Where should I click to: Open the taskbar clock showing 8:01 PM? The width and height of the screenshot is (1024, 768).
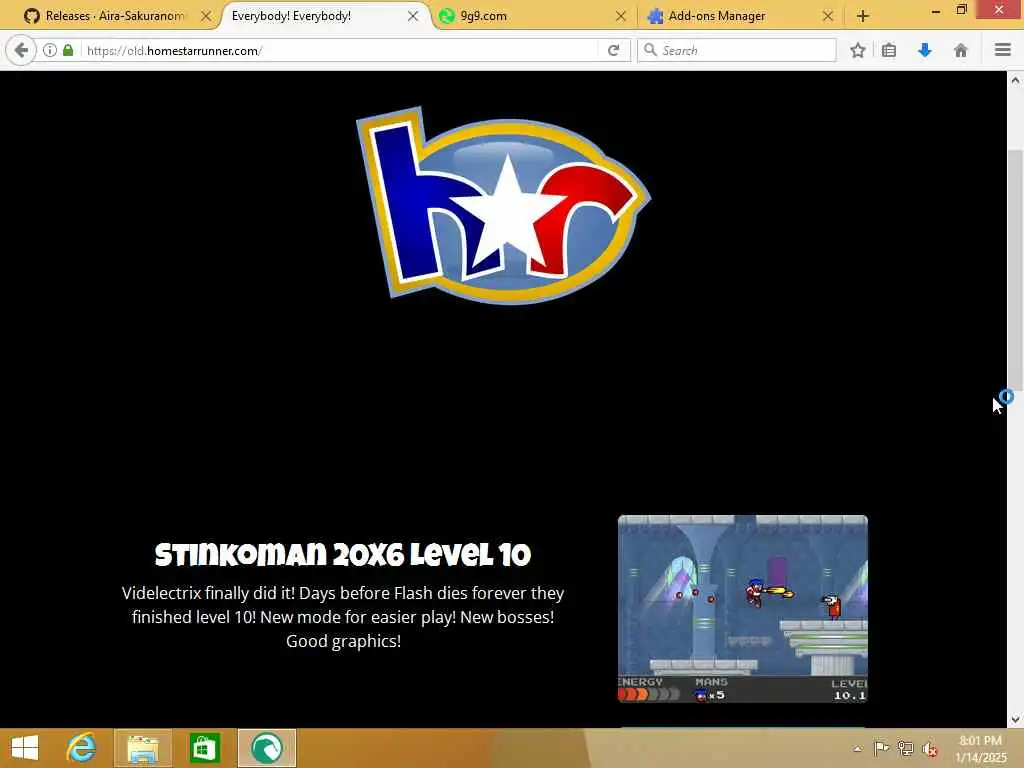980,748
